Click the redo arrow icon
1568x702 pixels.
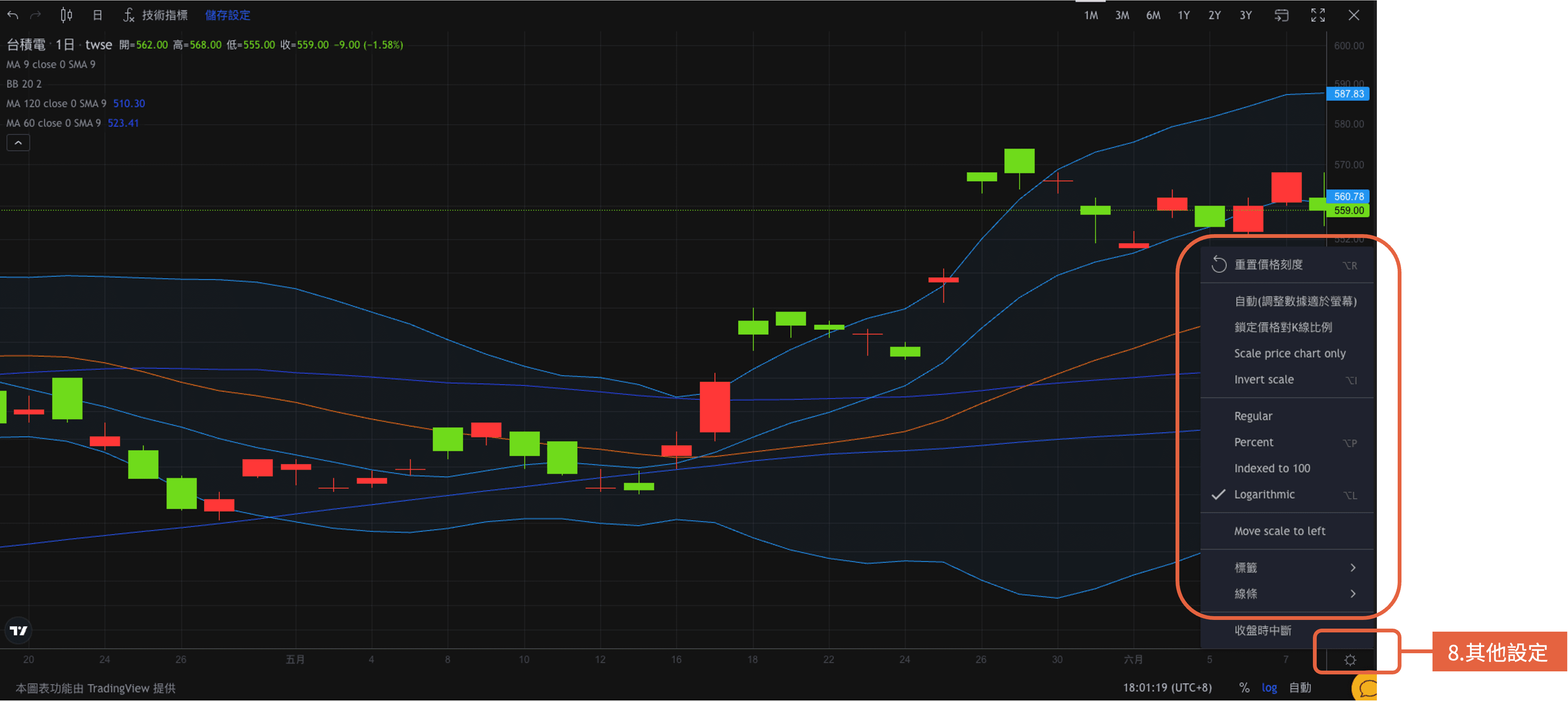(35, 15)
